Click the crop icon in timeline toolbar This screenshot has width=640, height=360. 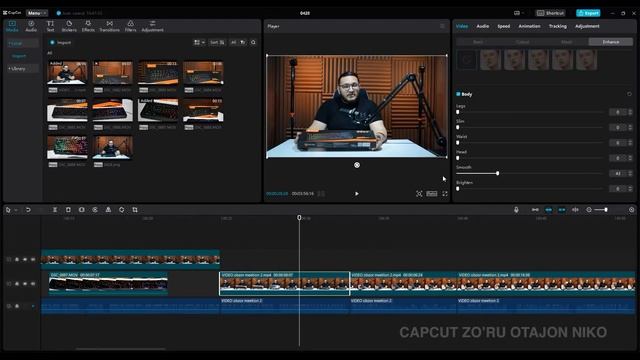point(135,210)
